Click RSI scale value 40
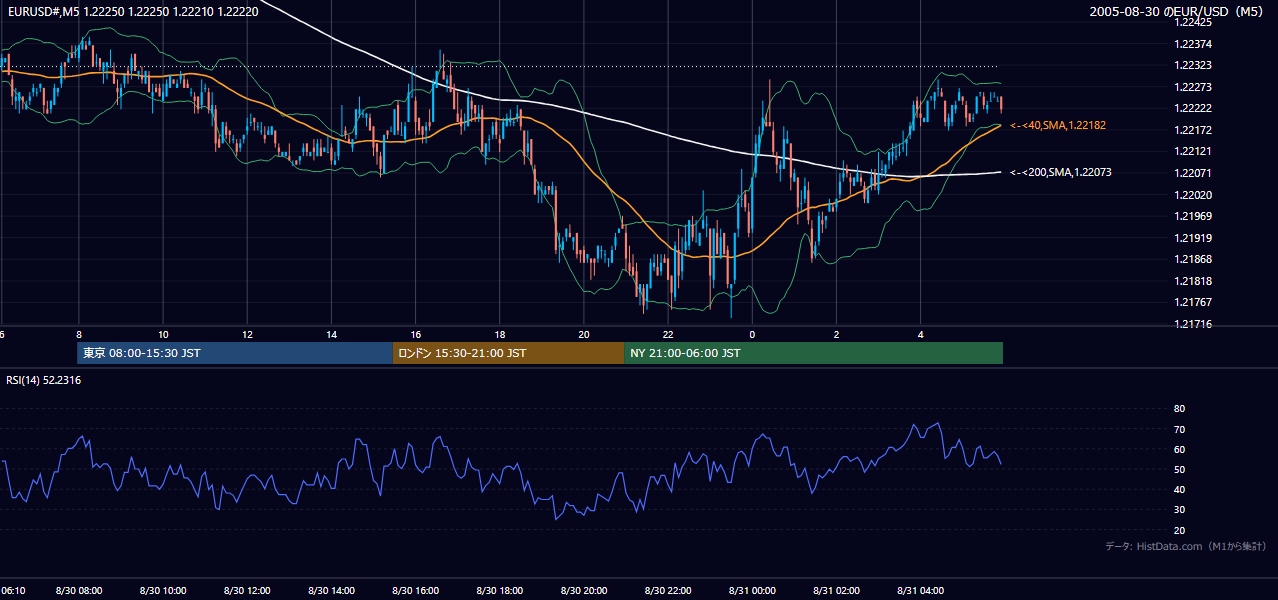Viewport: 1278px width, 600px height. (1179, 489)
